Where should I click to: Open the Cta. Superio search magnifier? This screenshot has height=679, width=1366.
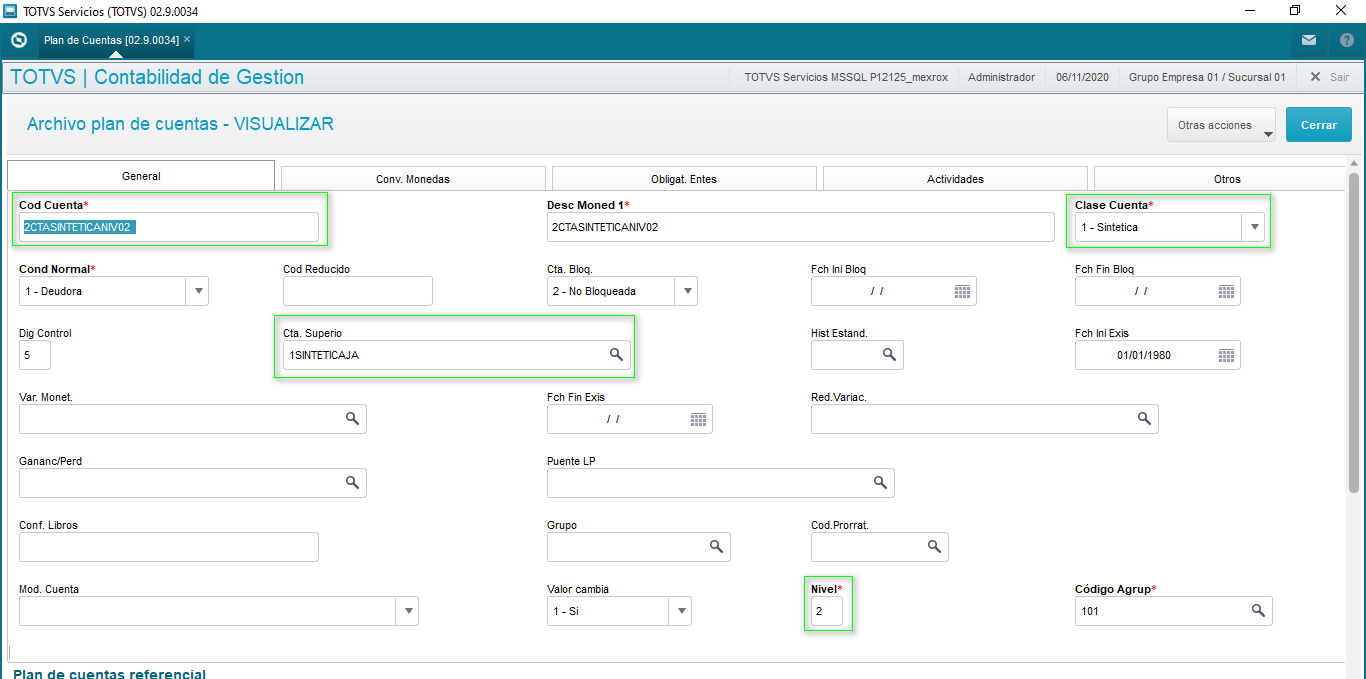point(617,355)
